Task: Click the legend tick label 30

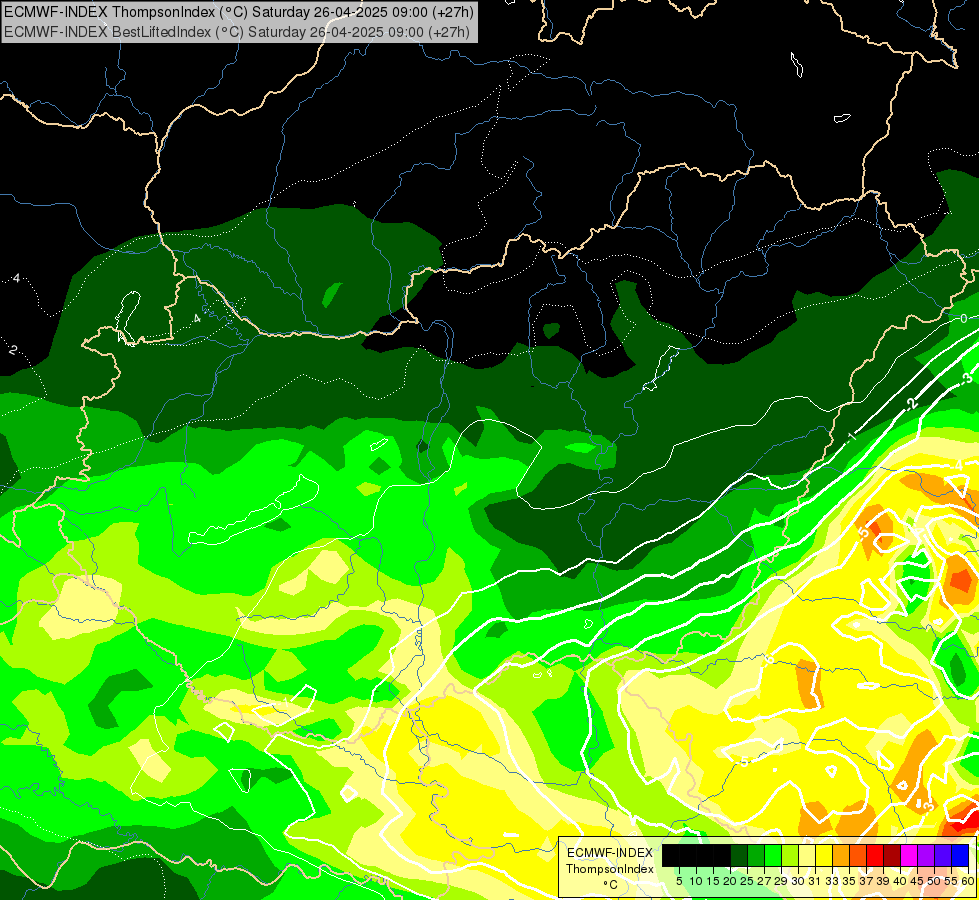Action: click(799, 881)
